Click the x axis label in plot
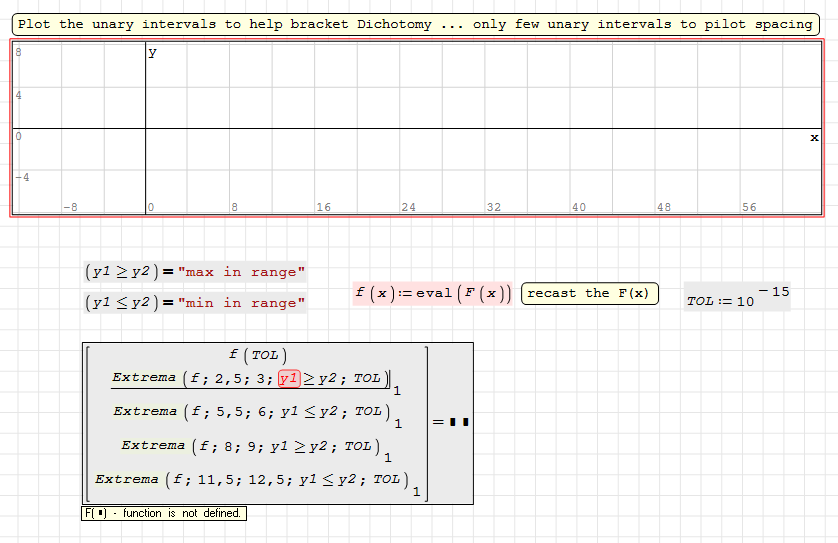Image resolution: width=838 pixels, height=543 pixels. pyautogui.click(x=814, y=138)
